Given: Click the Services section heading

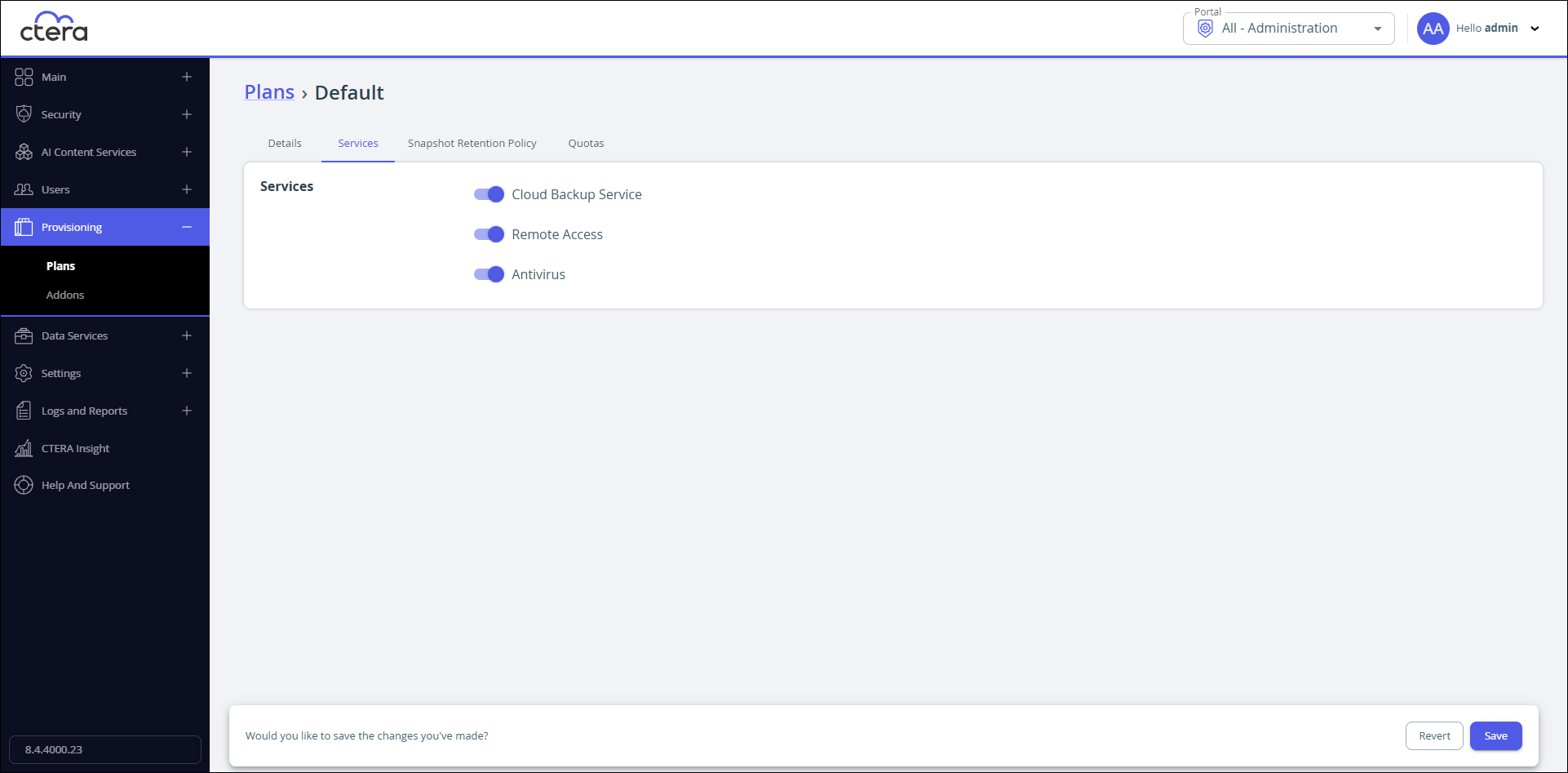Looking at the screenshot, I should coord(286,186).
